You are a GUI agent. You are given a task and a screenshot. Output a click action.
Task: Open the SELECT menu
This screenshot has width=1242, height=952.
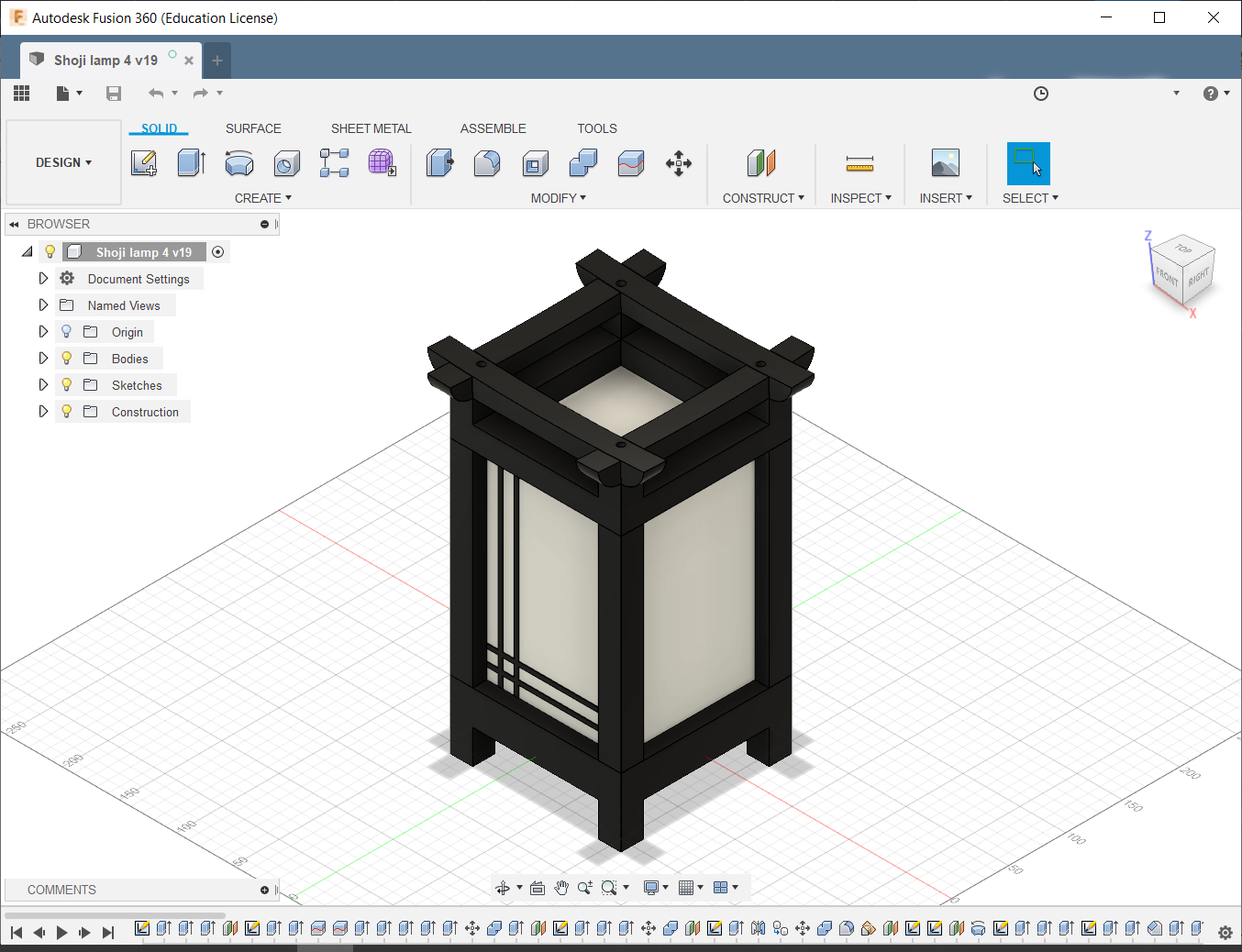point(1030,198)
